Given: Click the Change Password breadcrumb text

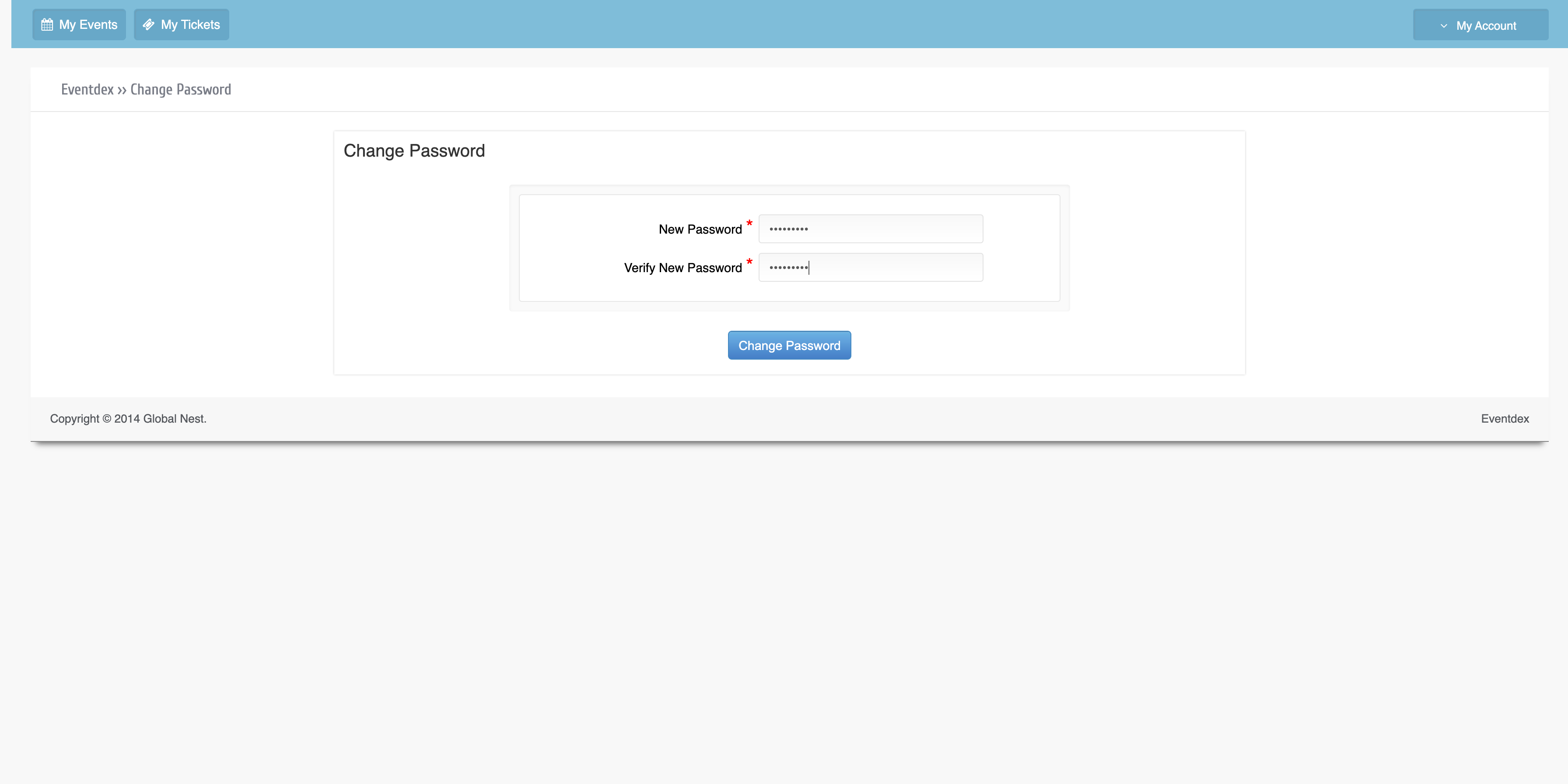Looking at the screenshot, I should [181, 90].
